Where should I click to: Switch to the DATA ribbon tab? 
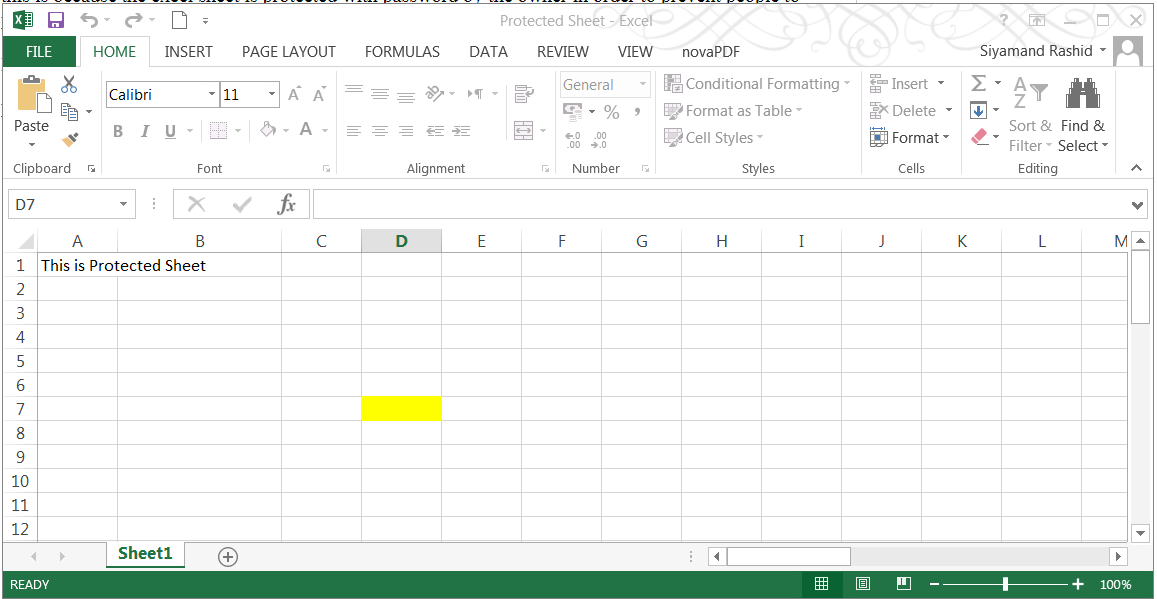point(488,52)
